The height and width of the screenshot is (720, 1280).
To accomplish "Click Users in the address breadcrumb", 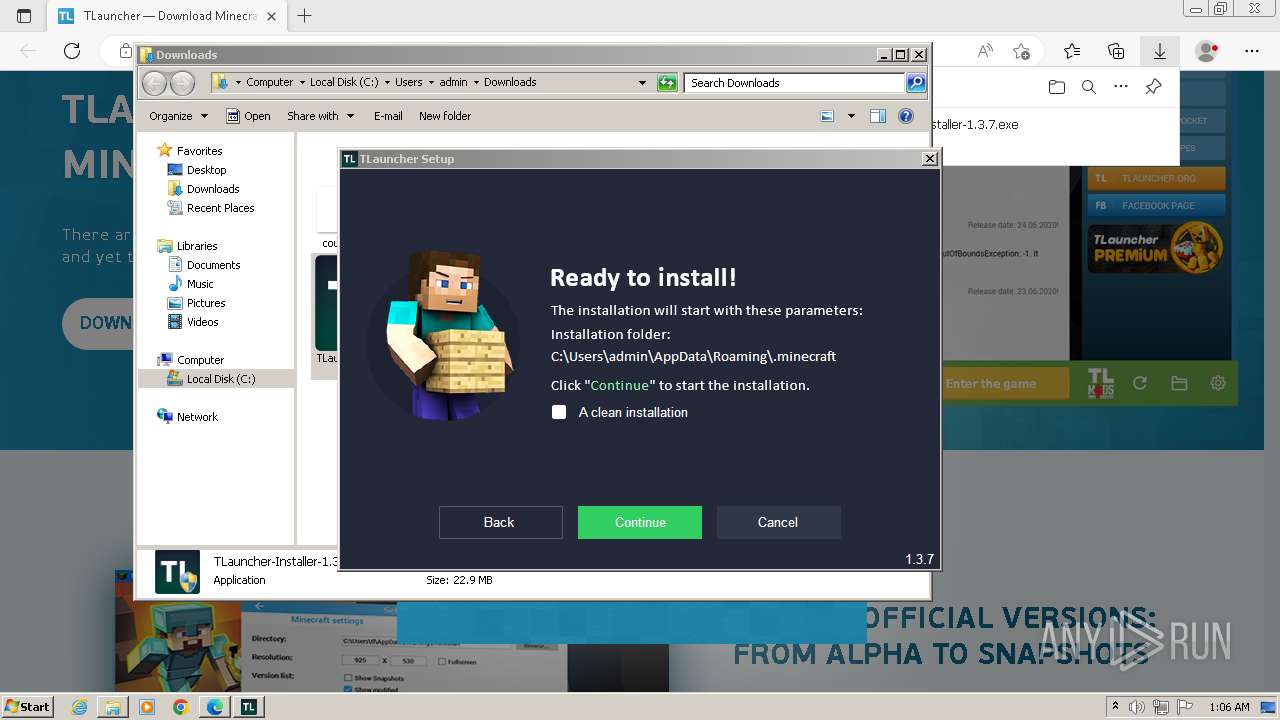I will (x=408, y=82).
